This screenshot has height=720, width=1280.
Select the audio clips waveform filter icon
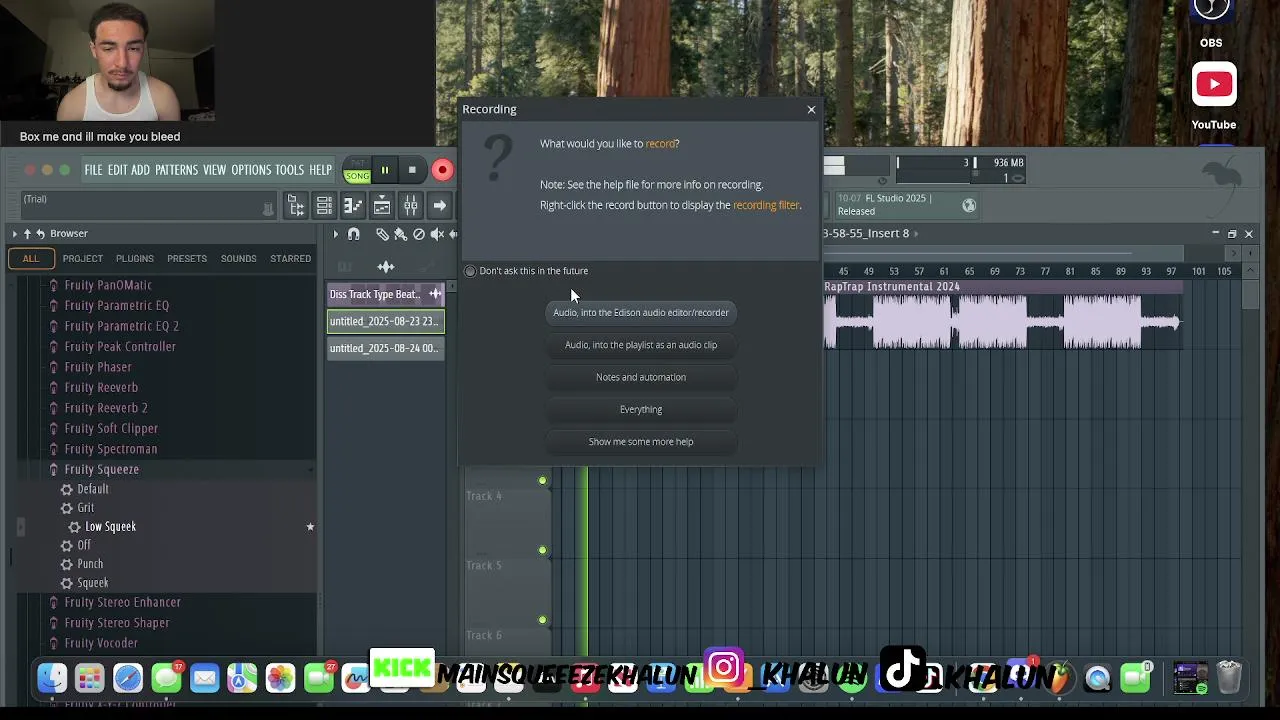click(x=386, y=266)
